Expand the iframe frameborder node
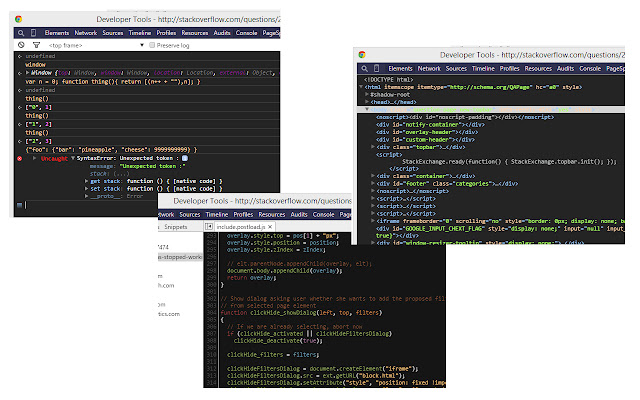 373,221
